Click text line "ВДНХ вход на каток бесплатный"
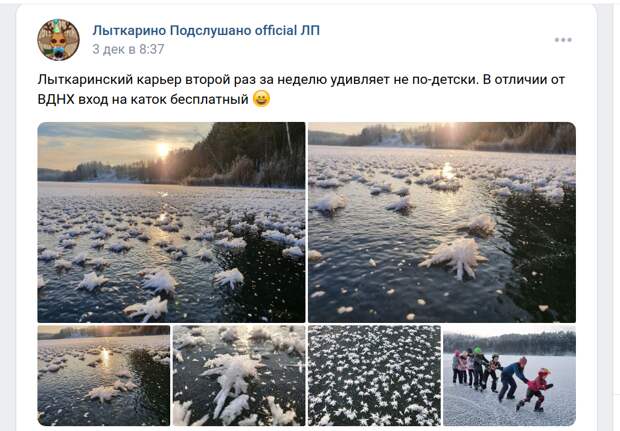The height and width of the screenshot is (431, 620). (x=143, y=99)
